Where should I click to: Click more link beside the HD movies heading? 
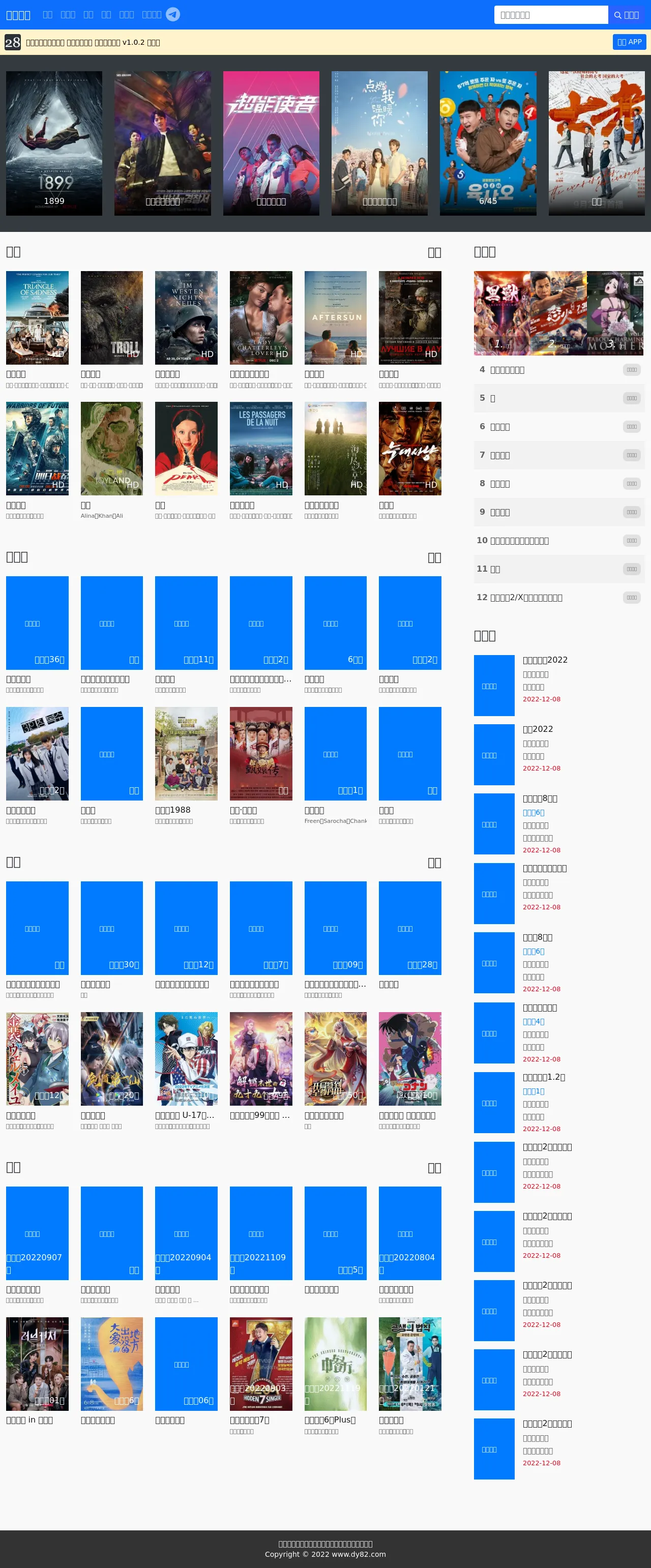pyautogui.click(x=434, y=253)
